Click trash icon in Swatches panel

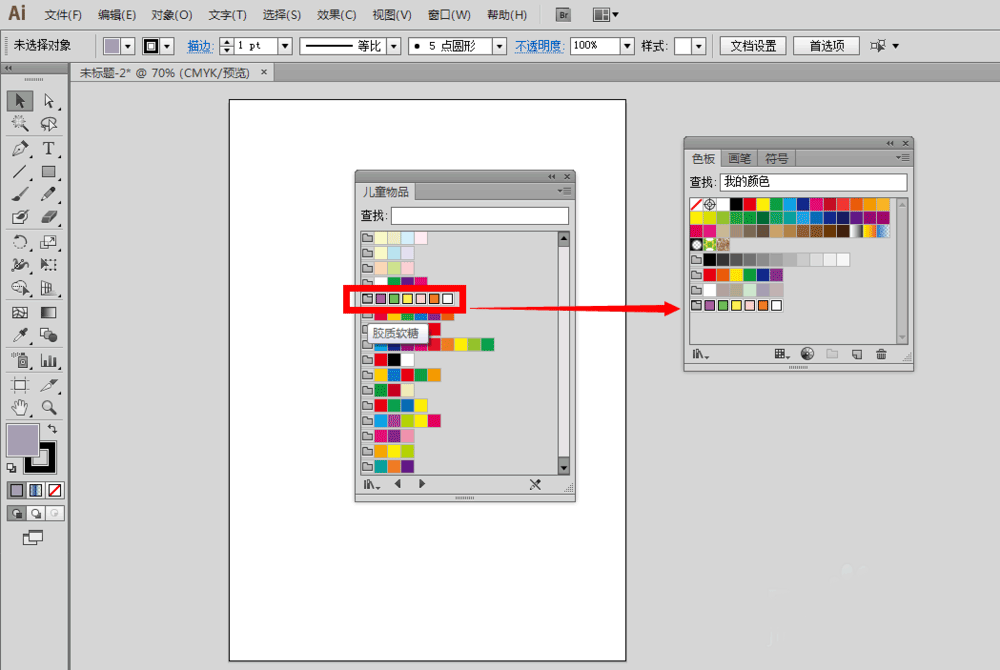coord(881,354)
